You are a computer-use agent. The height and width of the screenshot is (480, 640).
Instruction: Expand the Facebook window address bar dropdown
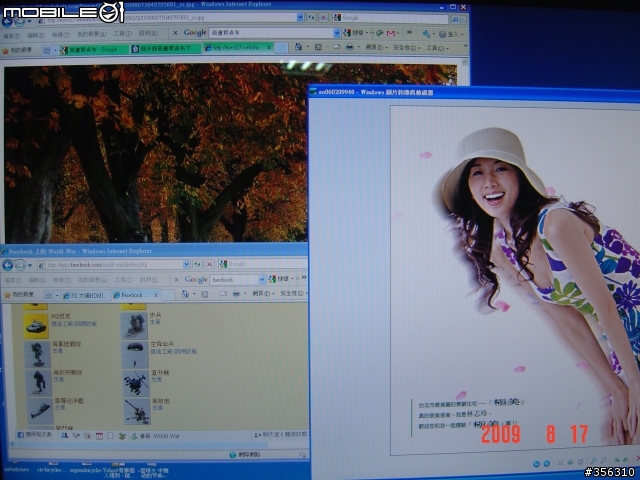186,264
